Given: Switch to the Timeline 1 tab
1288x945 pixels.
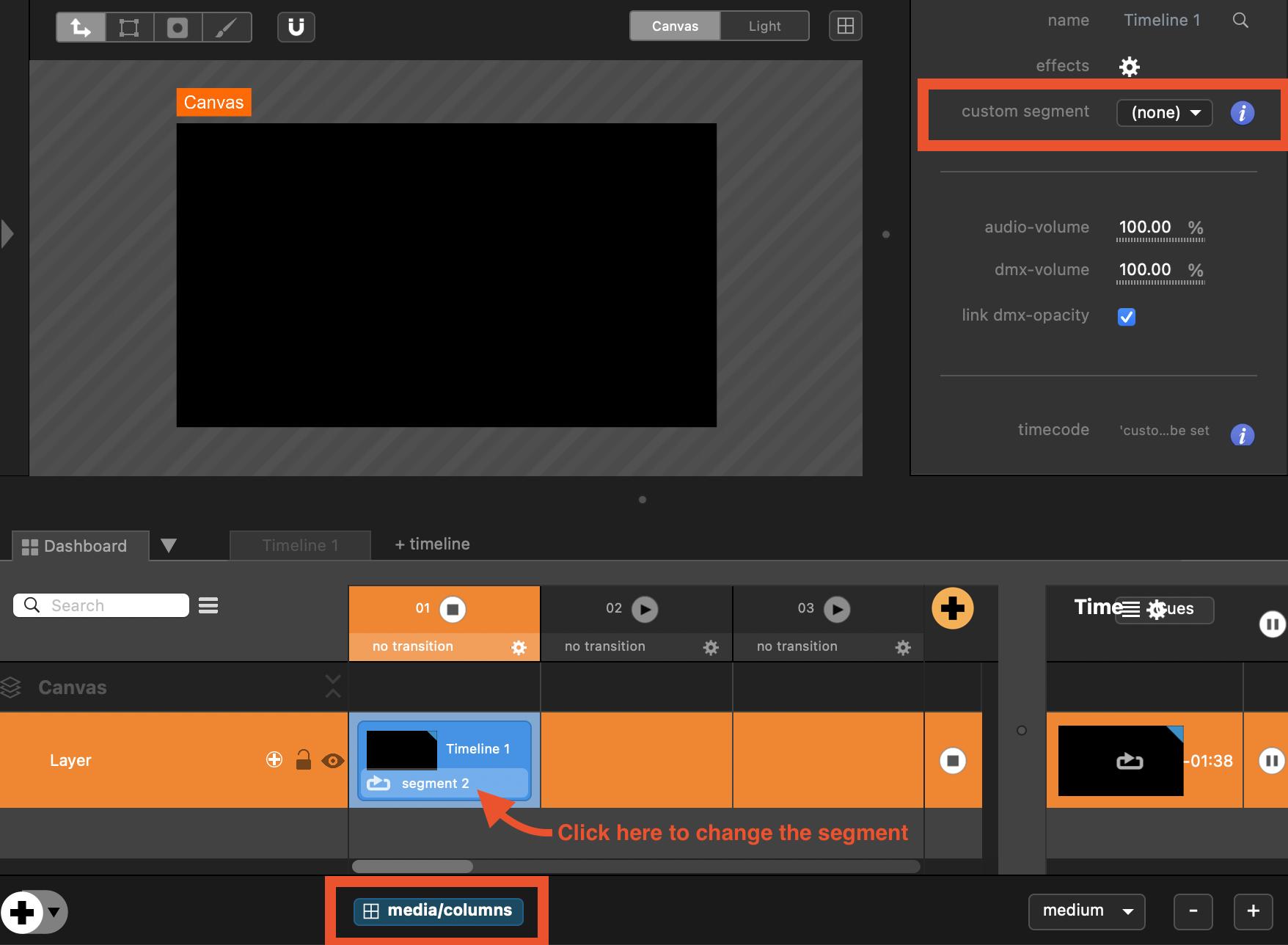Looking at the screenshot, I should (300, 545).
